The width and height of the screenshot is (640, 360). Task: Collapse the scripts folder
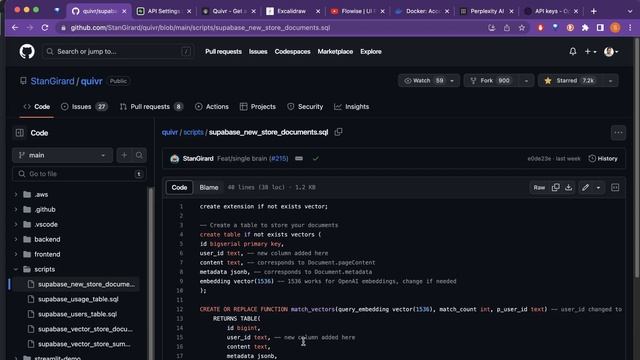tap(16, 269)
